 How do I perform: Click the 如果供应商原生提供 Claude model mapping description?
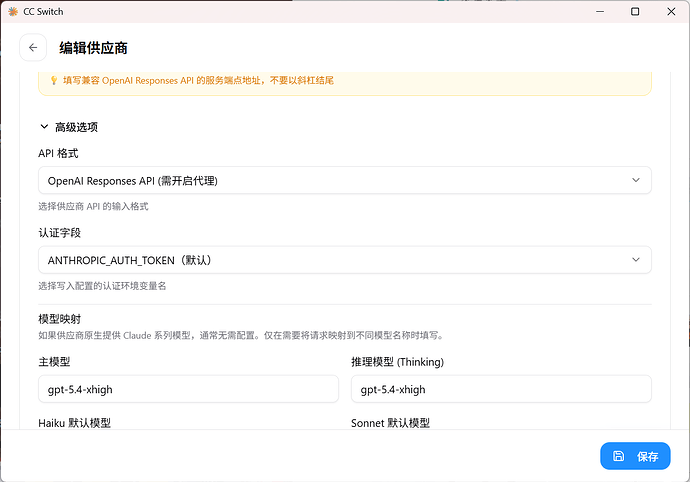[x=241, y=335]
